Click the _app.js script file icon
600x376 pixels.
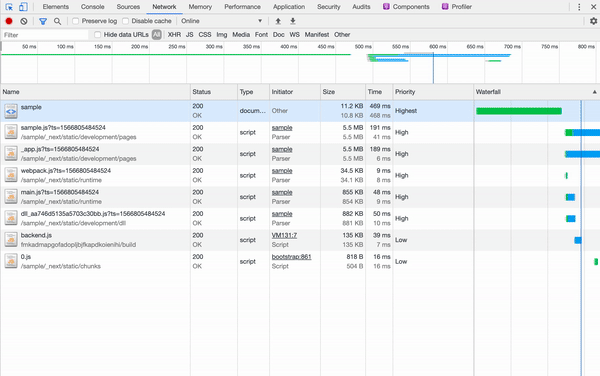tap(11, 154)
